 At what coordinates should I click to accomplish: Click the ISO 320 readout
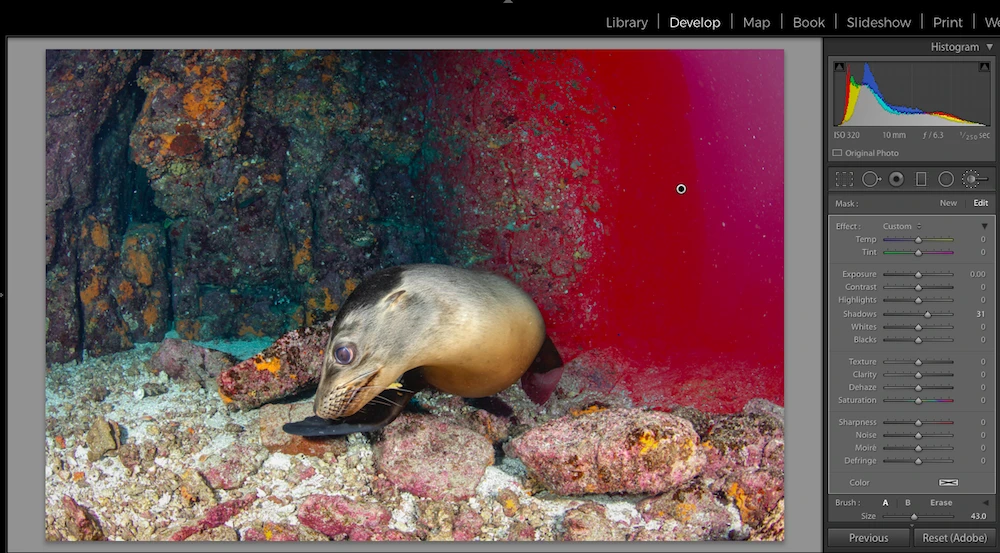[x=846, y=135]
